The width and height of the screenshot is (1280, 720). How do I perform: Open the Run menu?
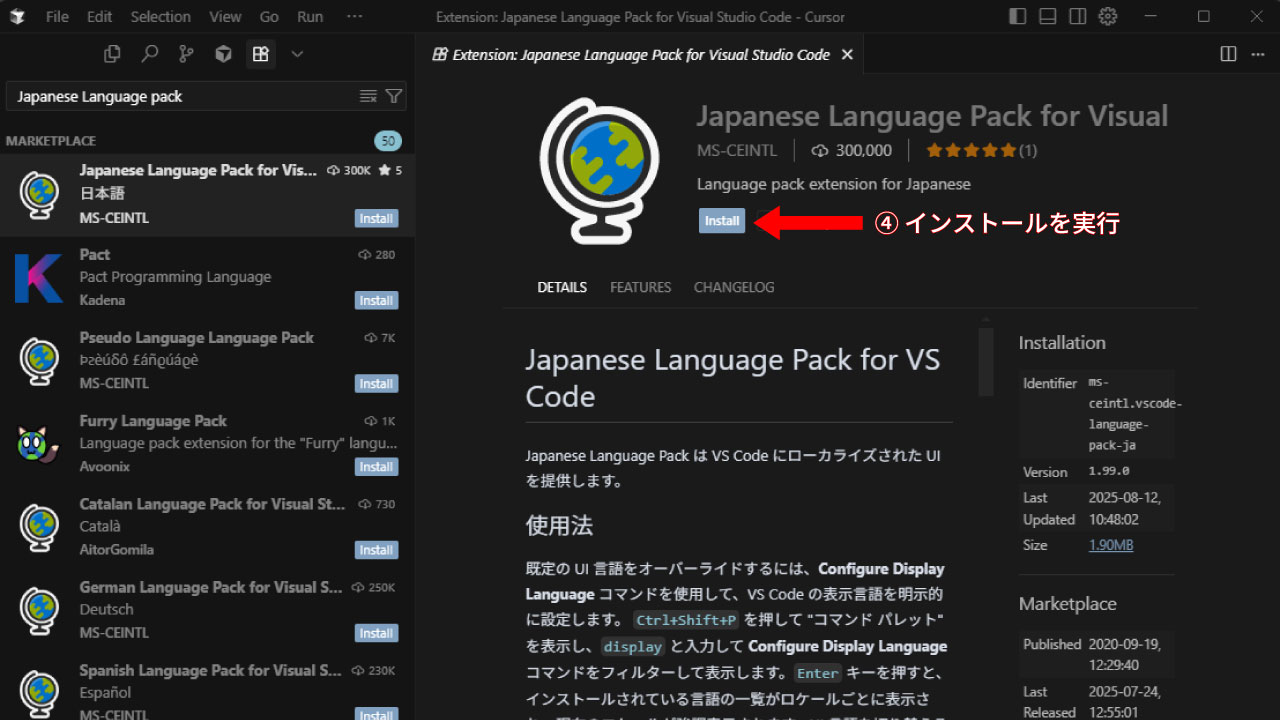310,17
